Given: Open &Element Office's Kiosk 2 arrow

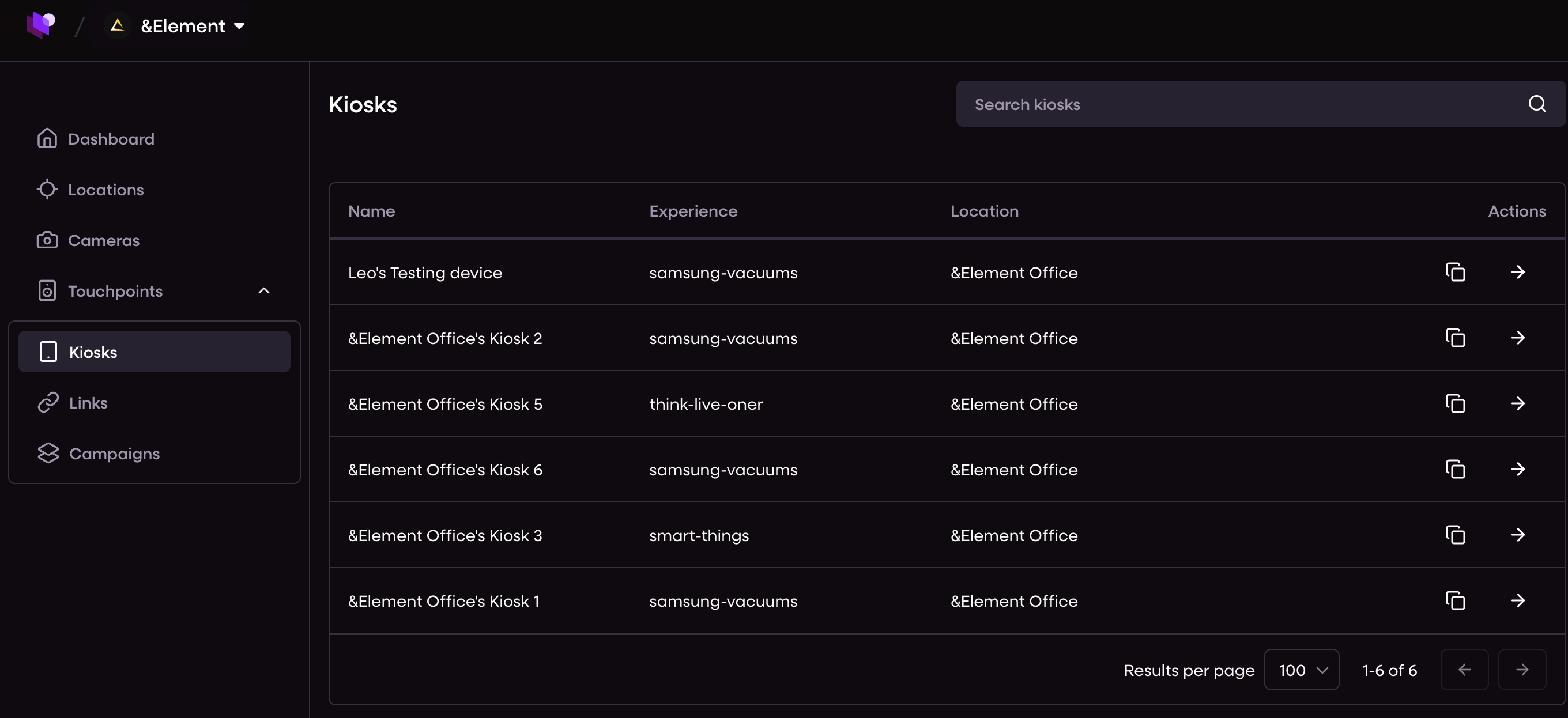Looking at the screenshot, I should [x=1517, y=338].
